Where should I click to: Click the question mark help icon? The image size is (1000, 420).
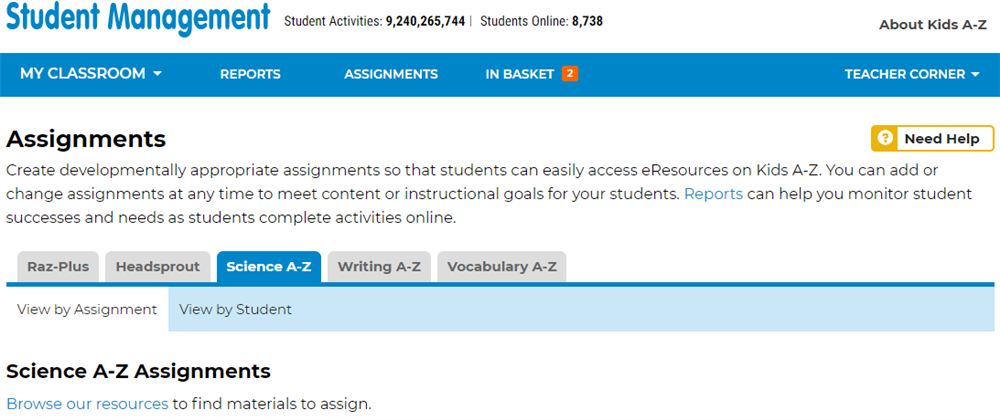pos(884,139)
